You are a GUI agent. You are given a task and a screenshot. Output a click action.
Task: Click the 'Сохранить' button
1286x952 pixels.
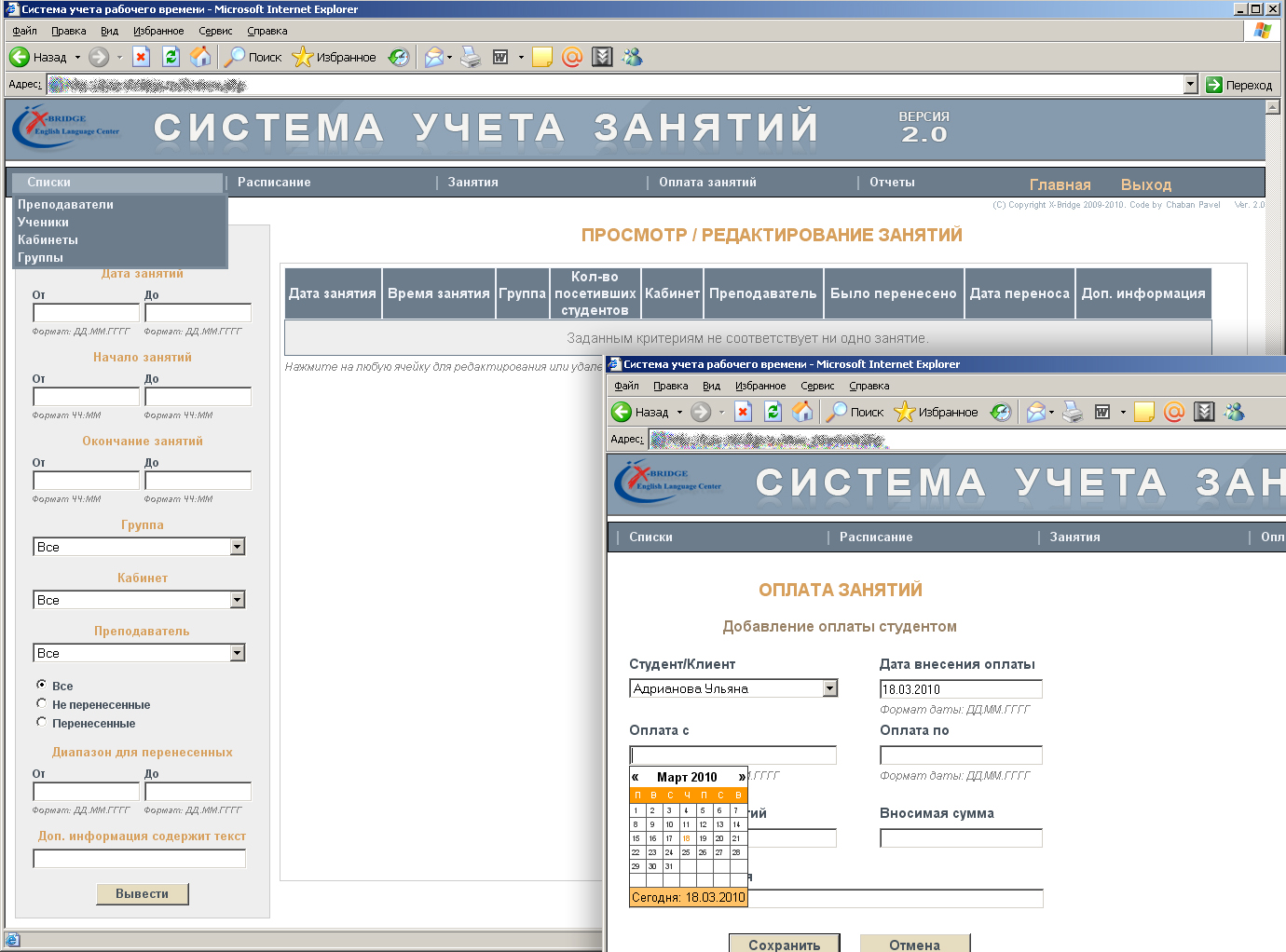tap(784, 944)
